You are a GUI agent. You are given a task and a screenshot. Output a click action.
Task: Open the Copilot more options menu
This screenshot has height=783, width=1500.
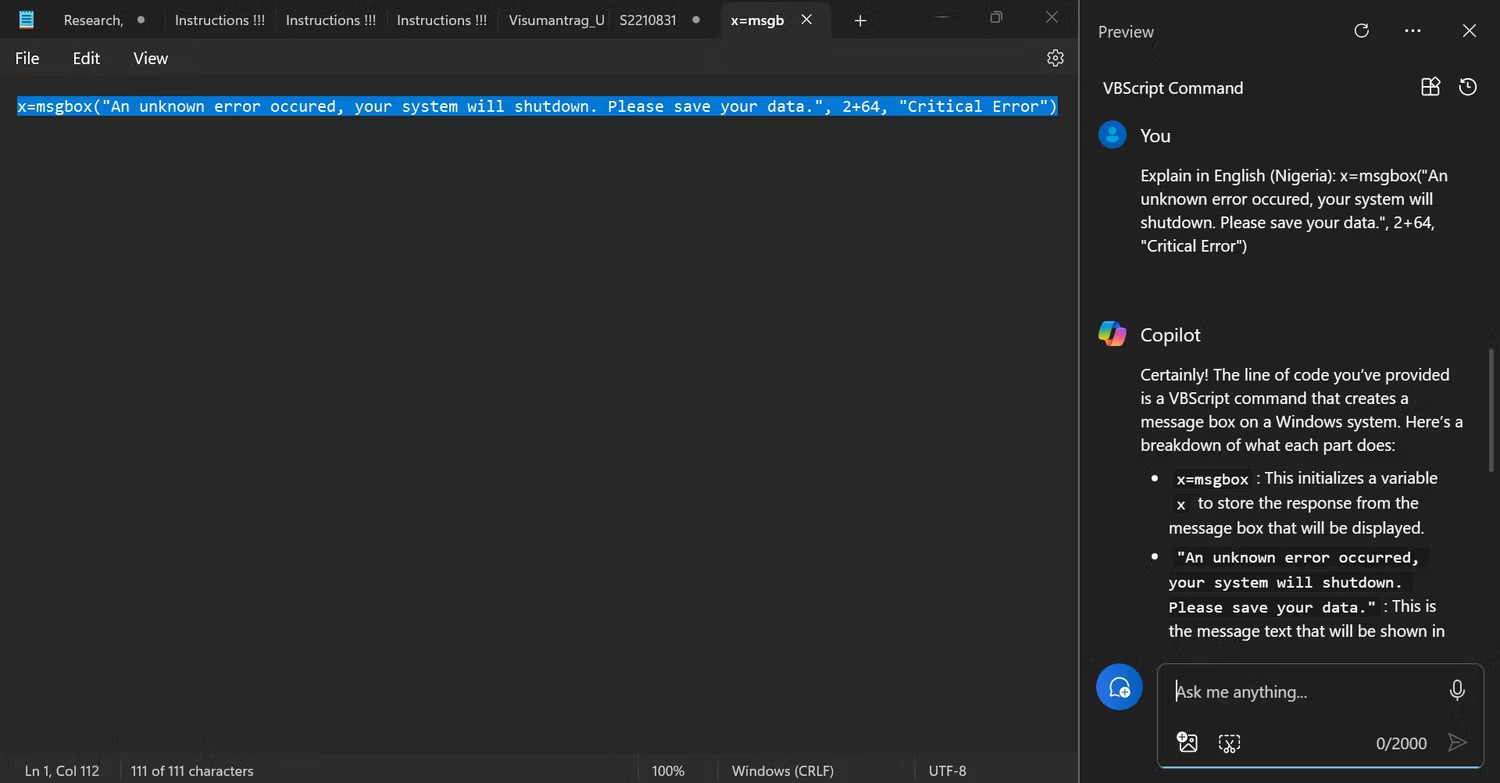[x=1412, y=31]
